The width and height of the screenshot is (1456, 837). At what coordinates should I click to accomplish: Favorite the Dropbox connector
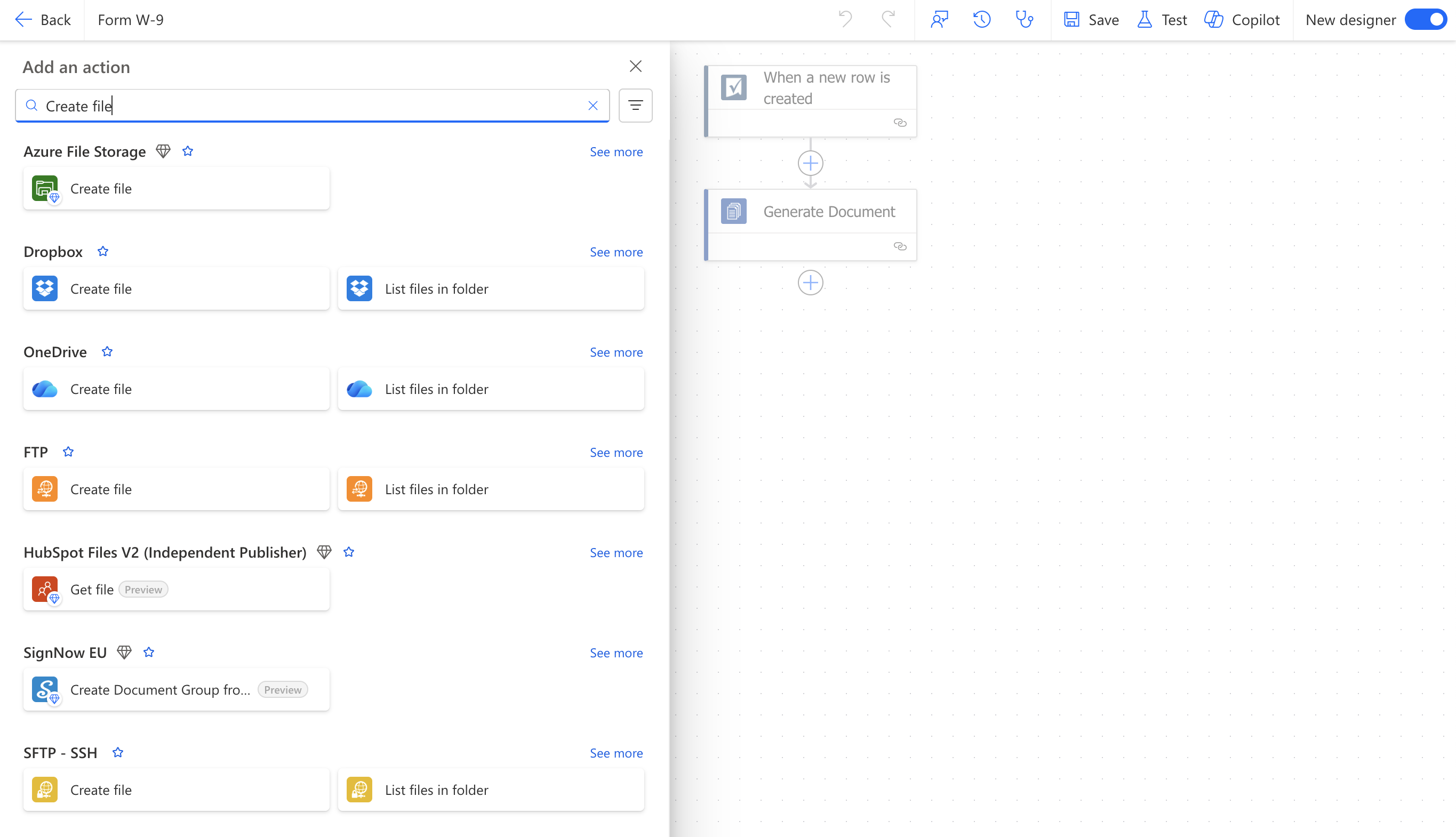tap(103, 251)
